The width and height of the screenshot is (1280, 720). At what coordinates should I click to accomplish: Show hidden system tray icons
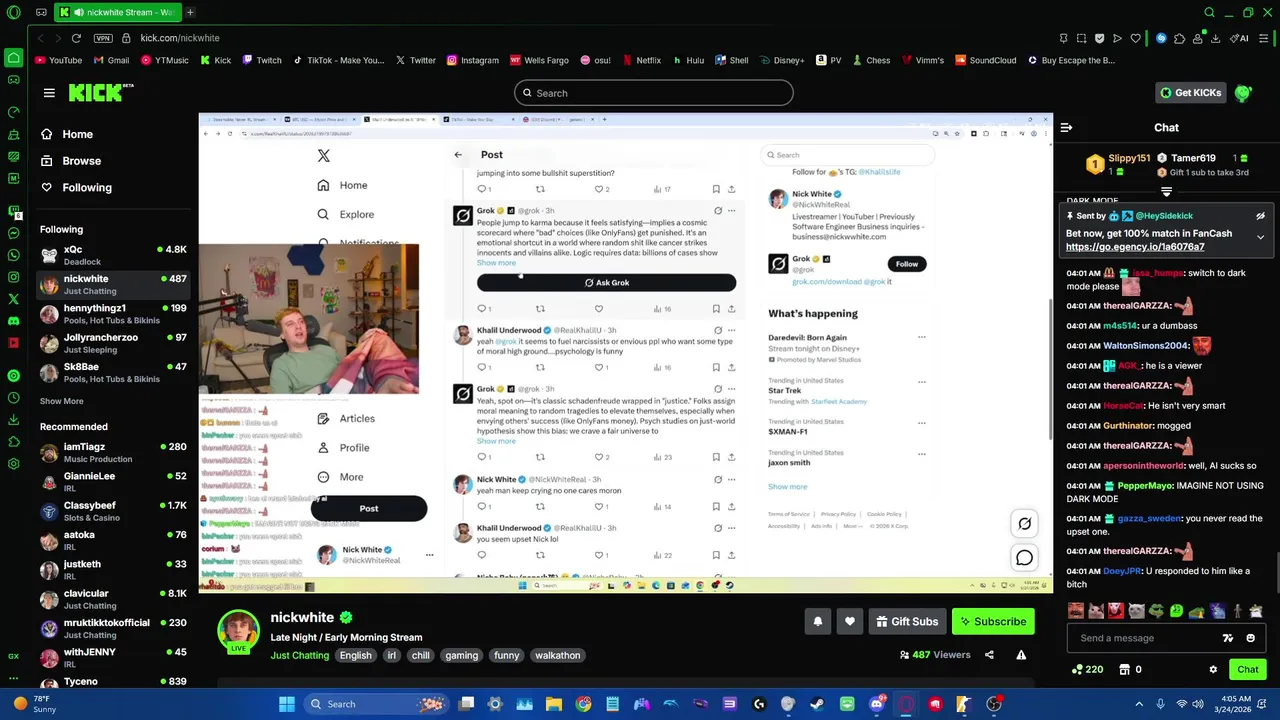pyautogui.click(x=1139, y=704)
